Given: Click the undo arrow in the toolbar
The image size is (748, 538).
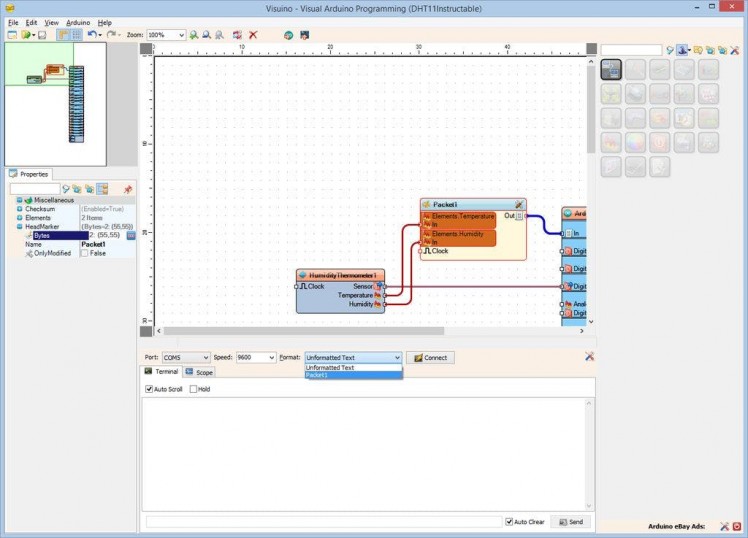Looking at the screenshot, I should [x=91, y=35].
